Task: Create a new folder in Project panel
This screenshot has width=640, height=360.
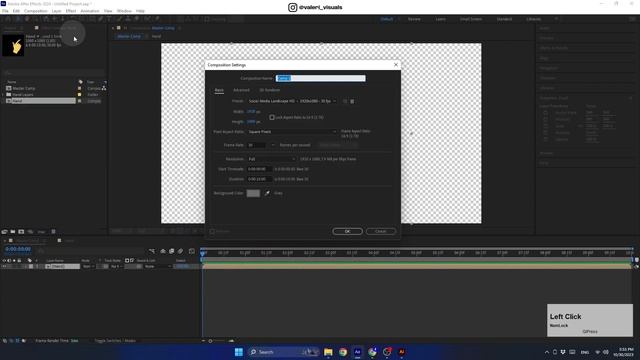Action: pos(13,231)
